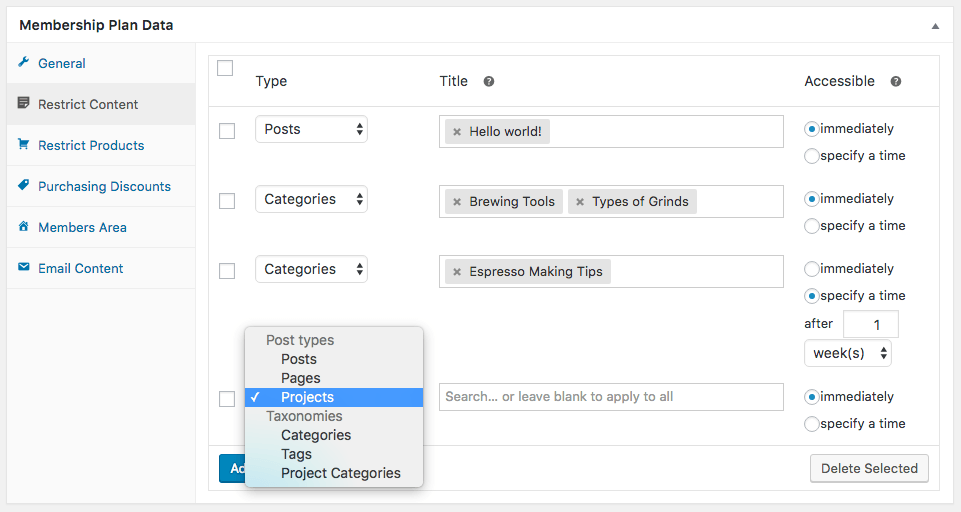This screenshot has height=512, width=961.
Task: Click the wrench icon beside General
Action: click(24, 63)
